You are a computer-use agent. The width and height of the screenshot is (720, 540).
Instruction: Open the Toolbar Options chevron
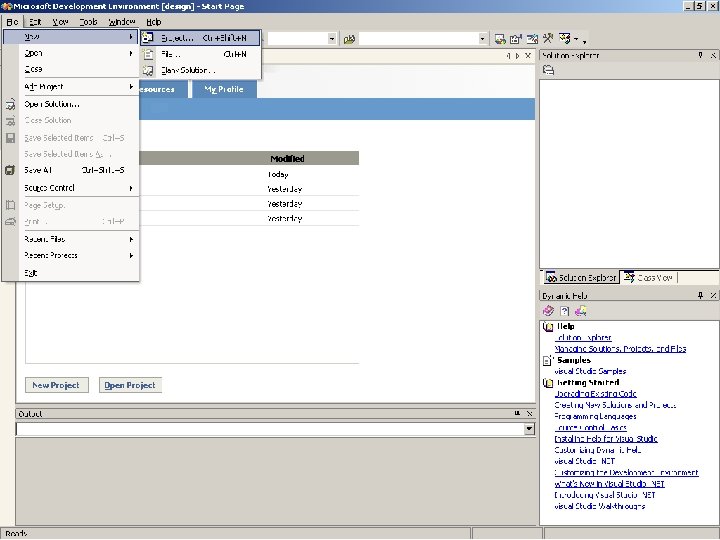coord(584,40)
